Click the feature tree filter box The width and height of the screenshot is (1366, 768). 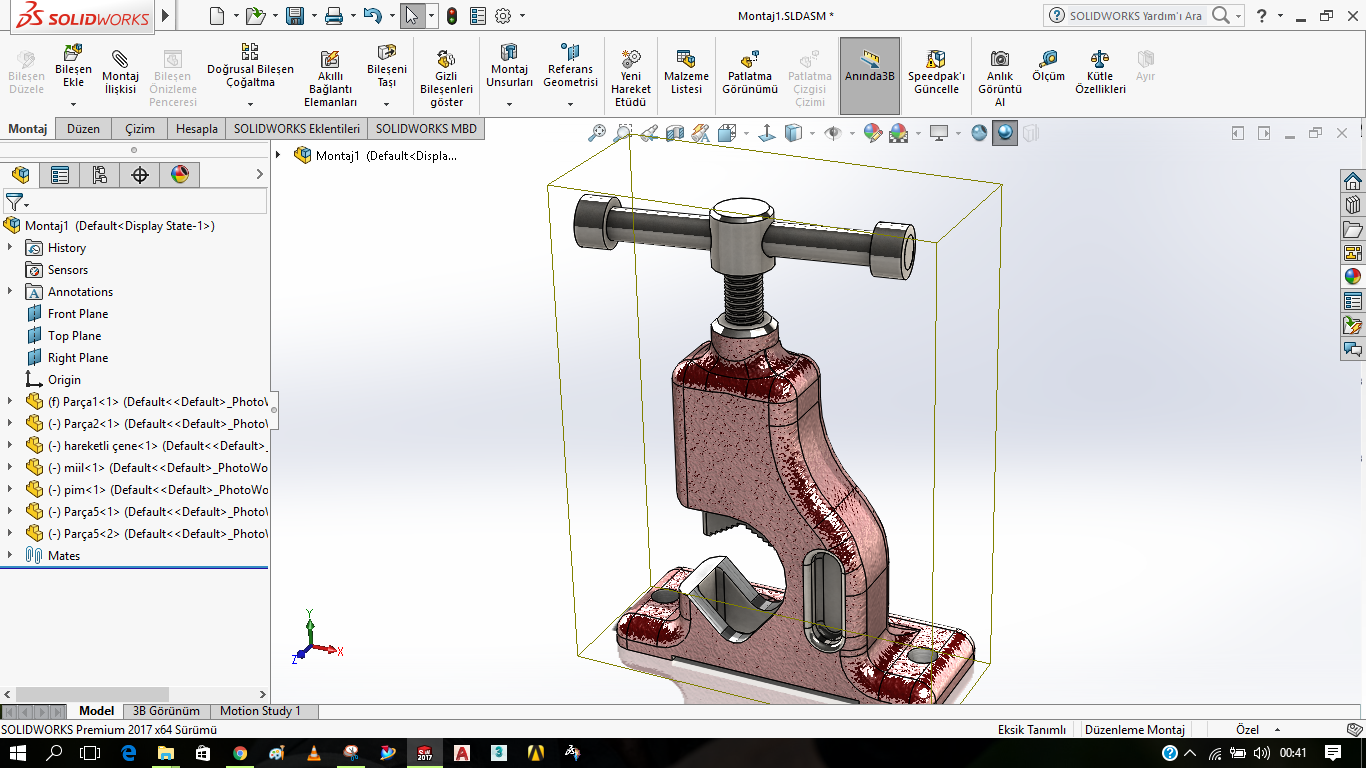(134, 201)
